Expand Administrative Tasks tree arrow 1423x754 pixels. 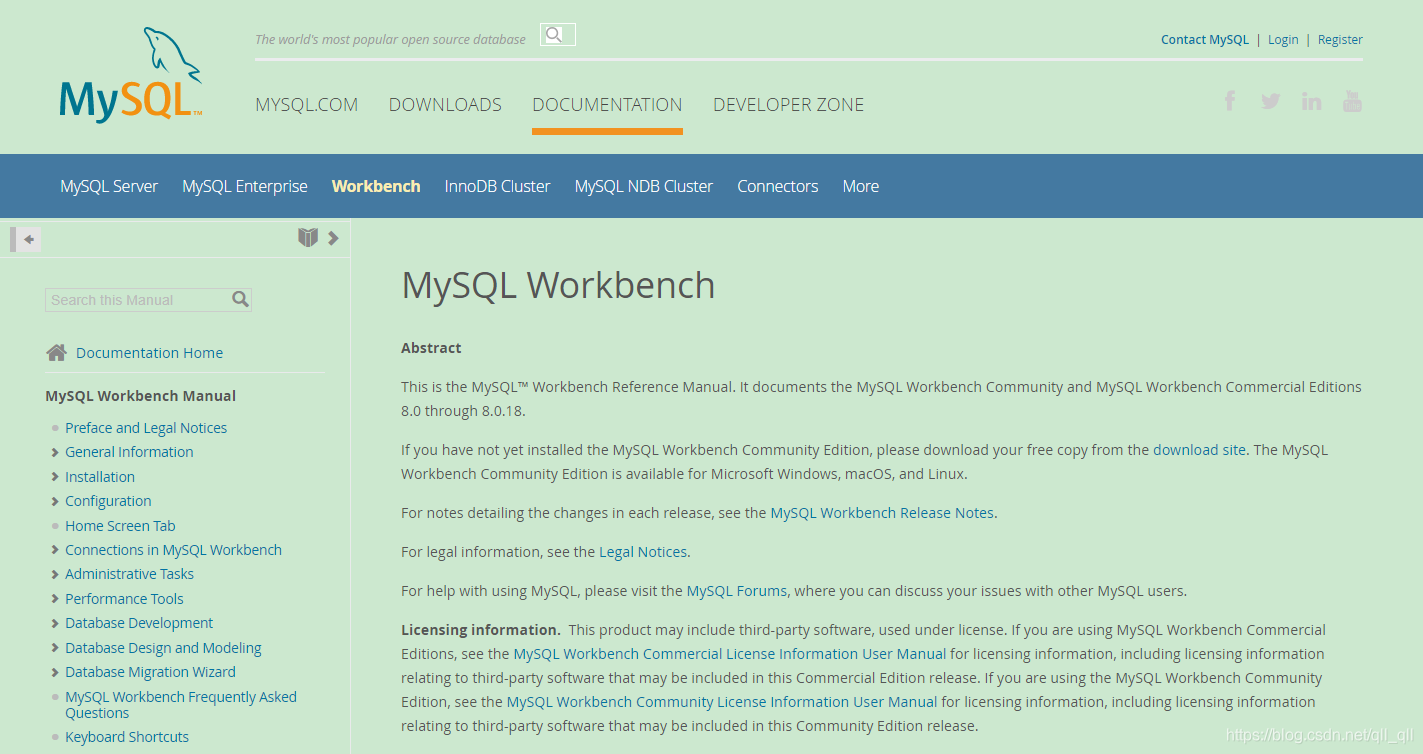tap(55, 574)
